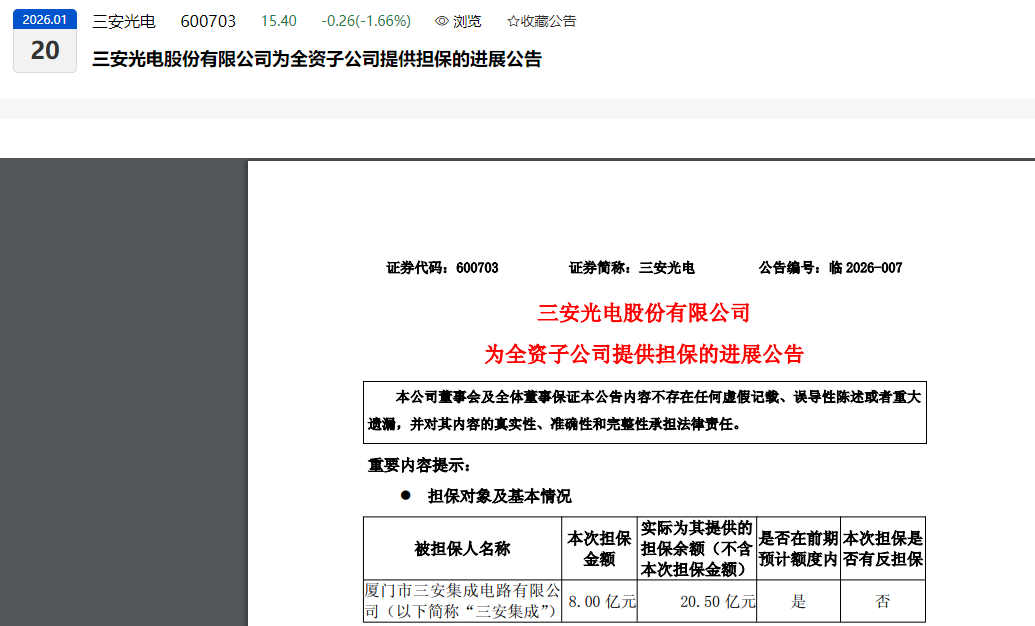
Task: Click the 20.50 亿元 table cell
Action: pyautogui.click(x=696, y=601)
